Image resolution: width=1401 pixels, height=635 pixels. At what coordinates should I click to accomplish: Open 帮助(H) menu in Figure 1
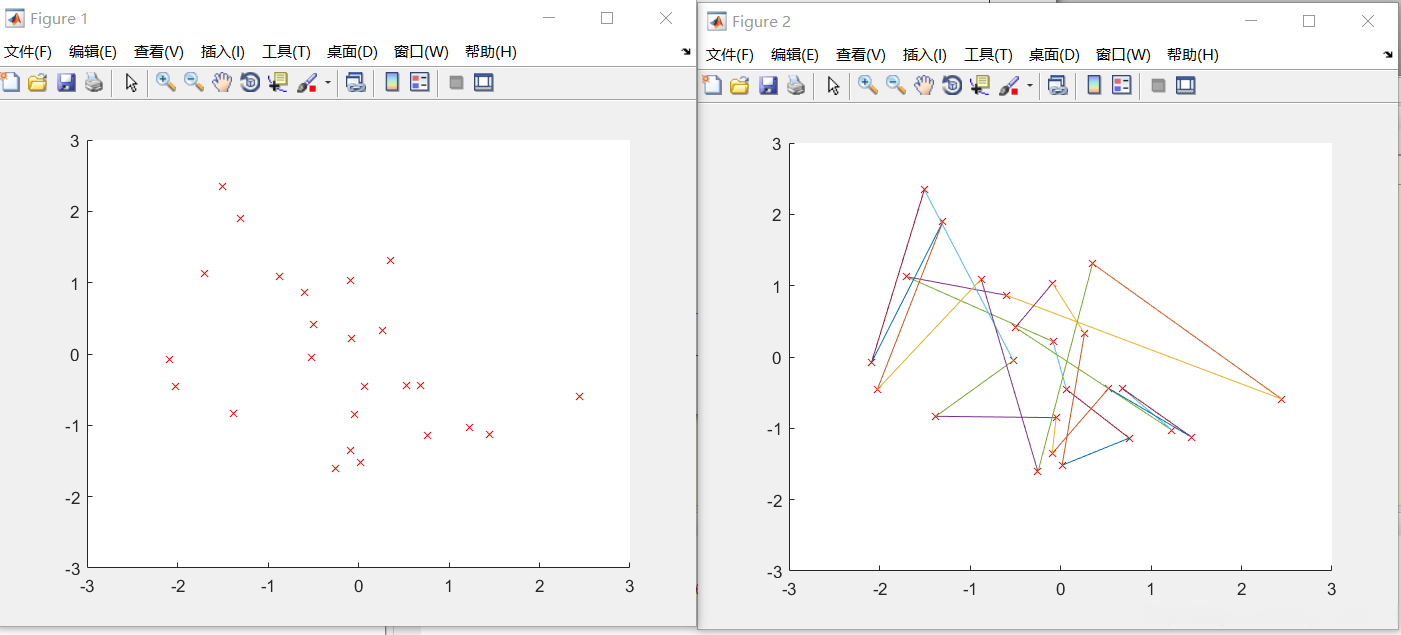click(491, 52)
